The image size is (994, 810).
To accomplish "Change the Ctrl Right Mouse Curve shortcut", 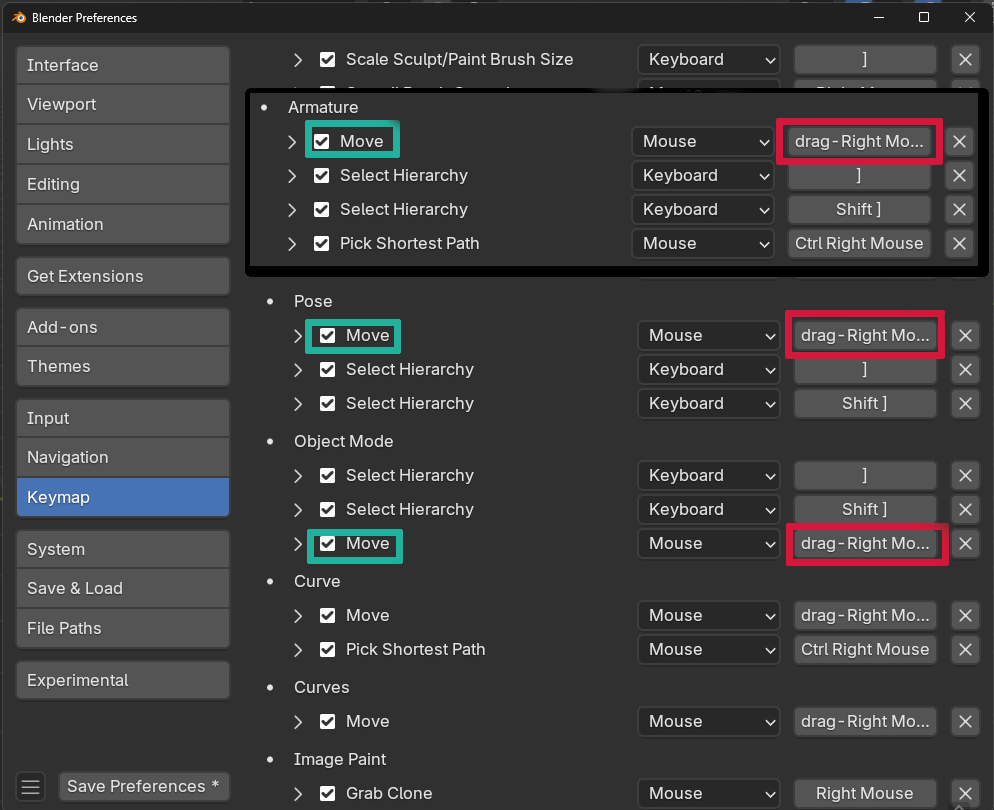I will pyautogui.click(x=864, y=649).
